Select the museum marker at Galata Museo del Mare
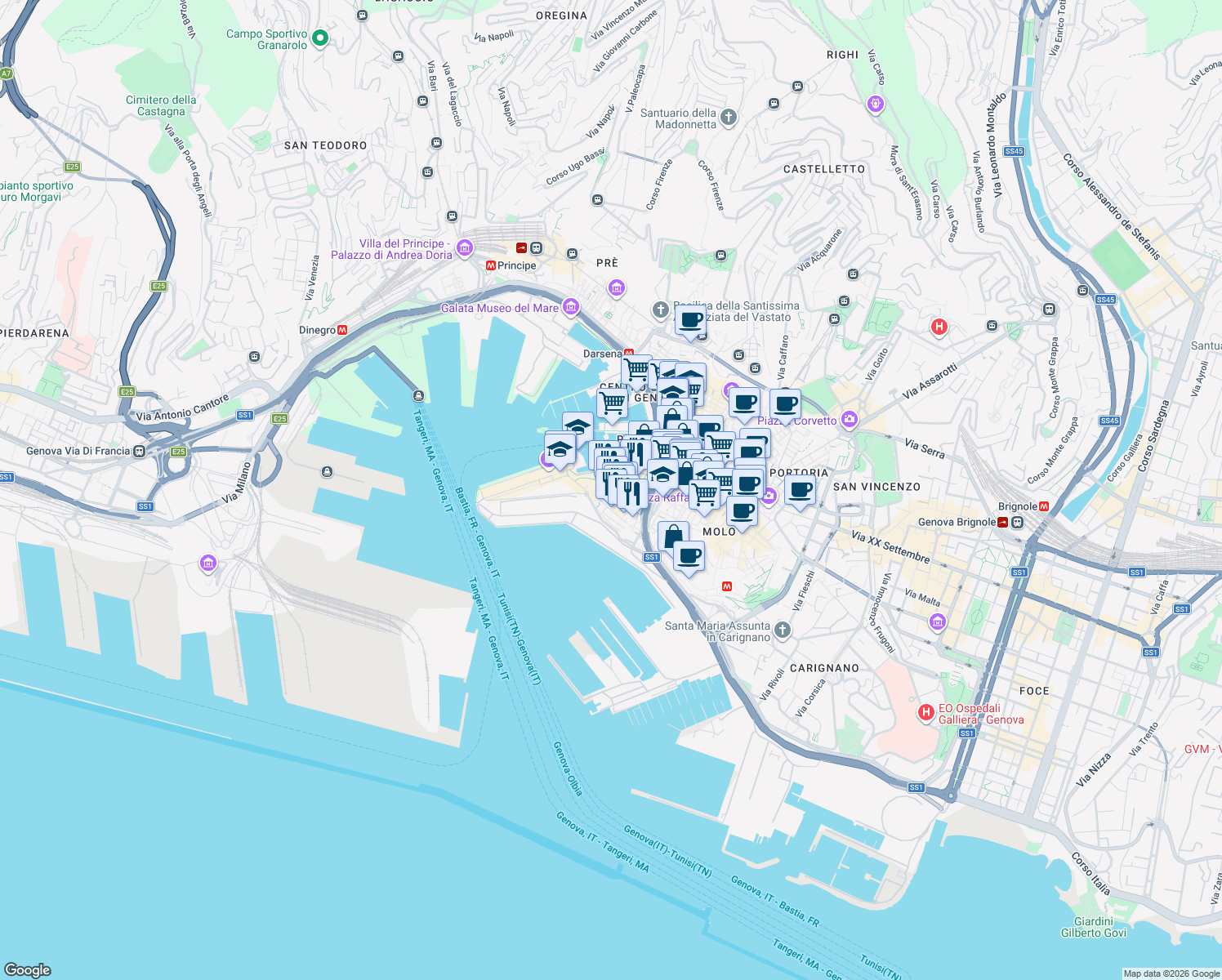The height and width of the screenshot is (980, 1222). click(571, 308)
